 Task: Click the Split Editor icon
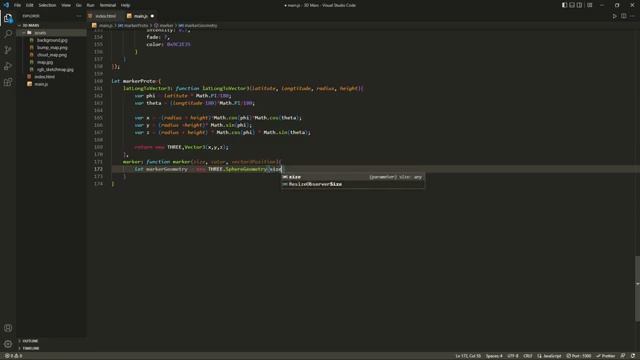(623, 16)
